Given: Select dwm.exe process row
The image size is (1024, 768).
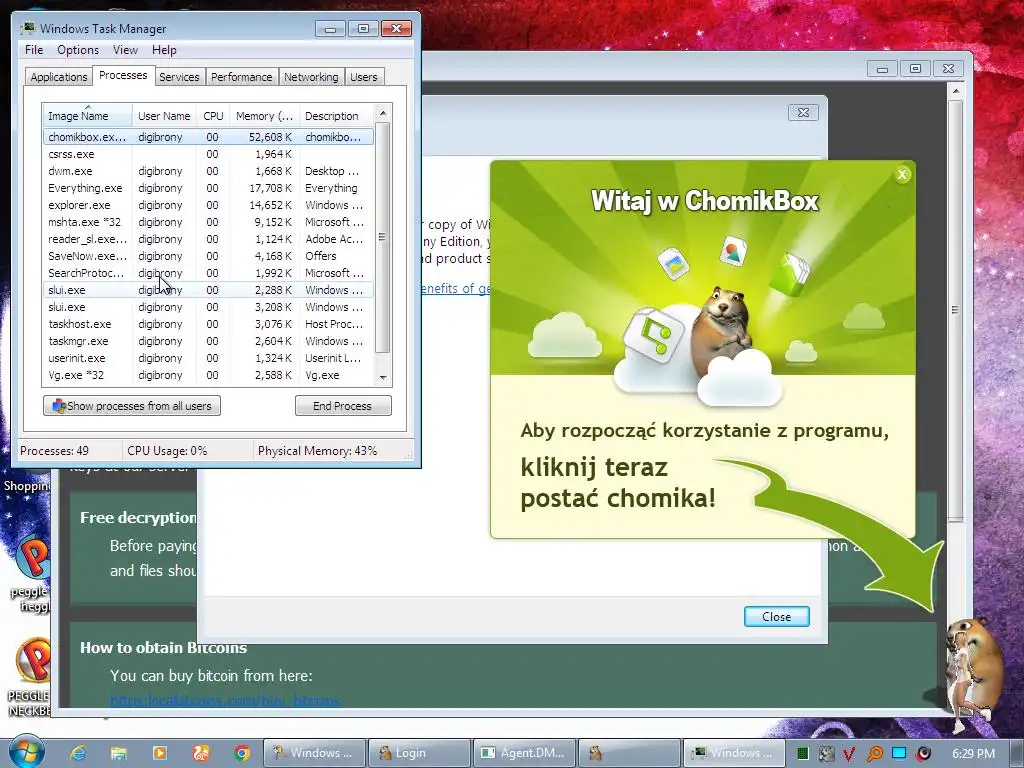Looking at the screenshot, I should (208, 171).
